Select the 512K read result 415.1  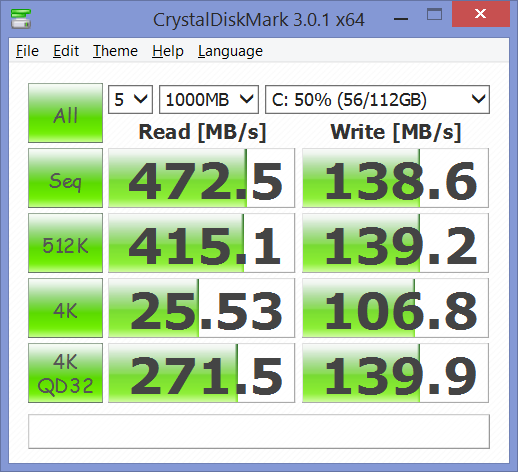(x=201, y=243)
